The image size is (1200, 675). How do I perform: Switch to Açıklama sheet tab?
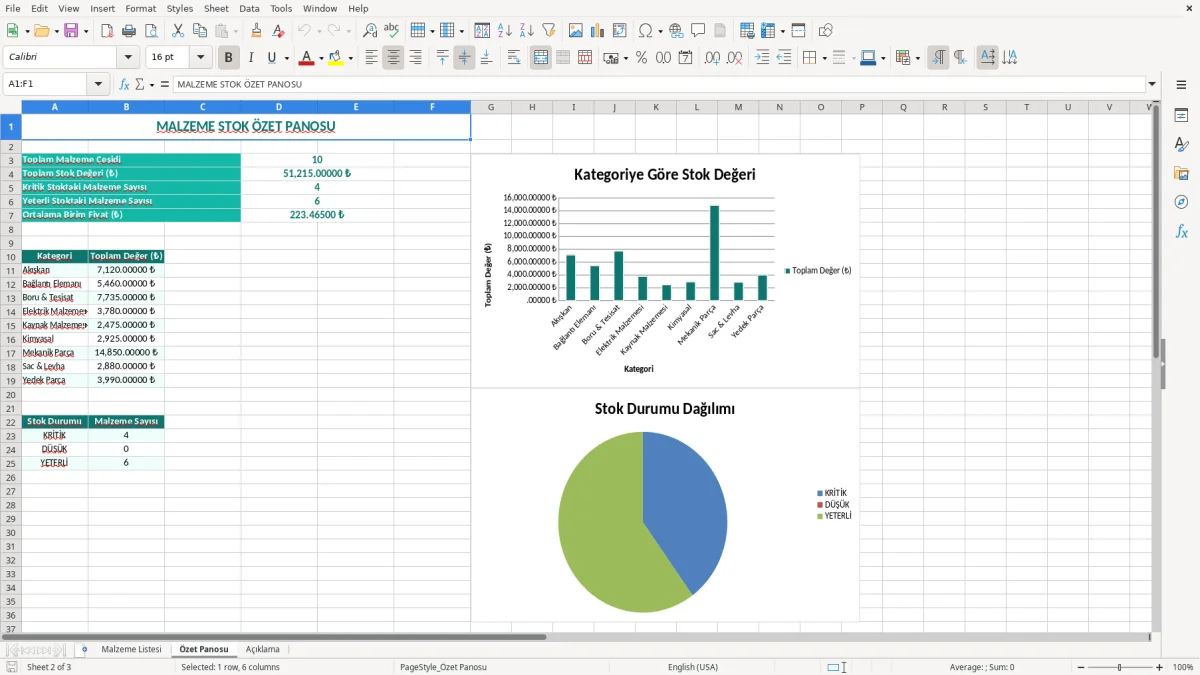[263, 649]
